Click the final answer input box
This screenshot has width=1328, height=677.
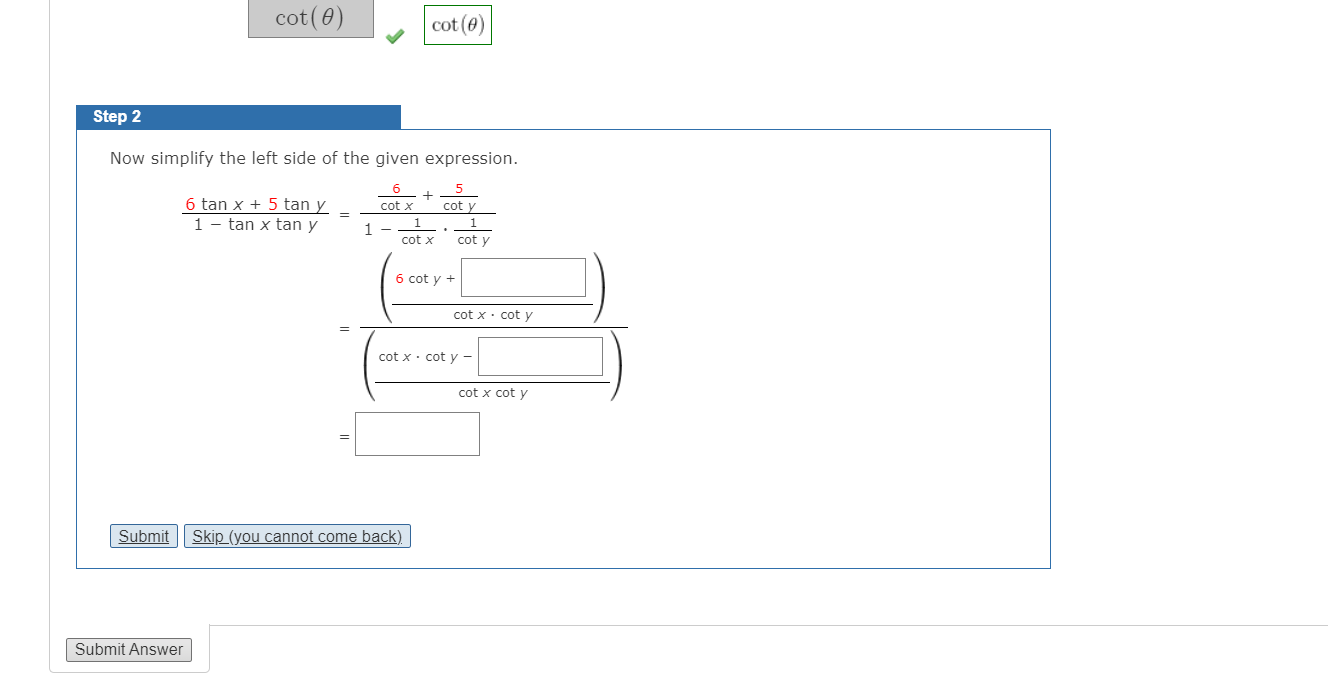(x=417, y=432)
